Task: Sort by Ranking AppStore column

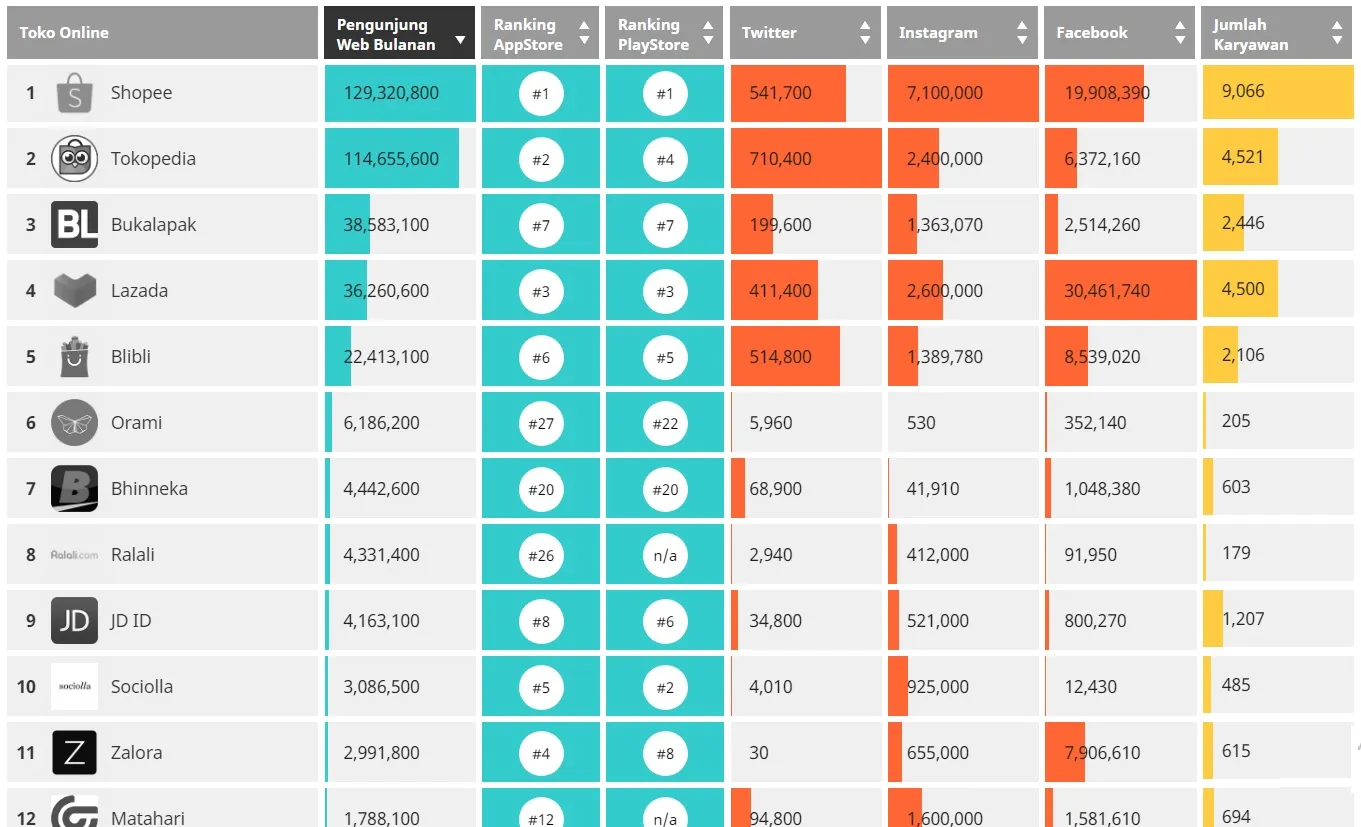Action: pos(540,34)
